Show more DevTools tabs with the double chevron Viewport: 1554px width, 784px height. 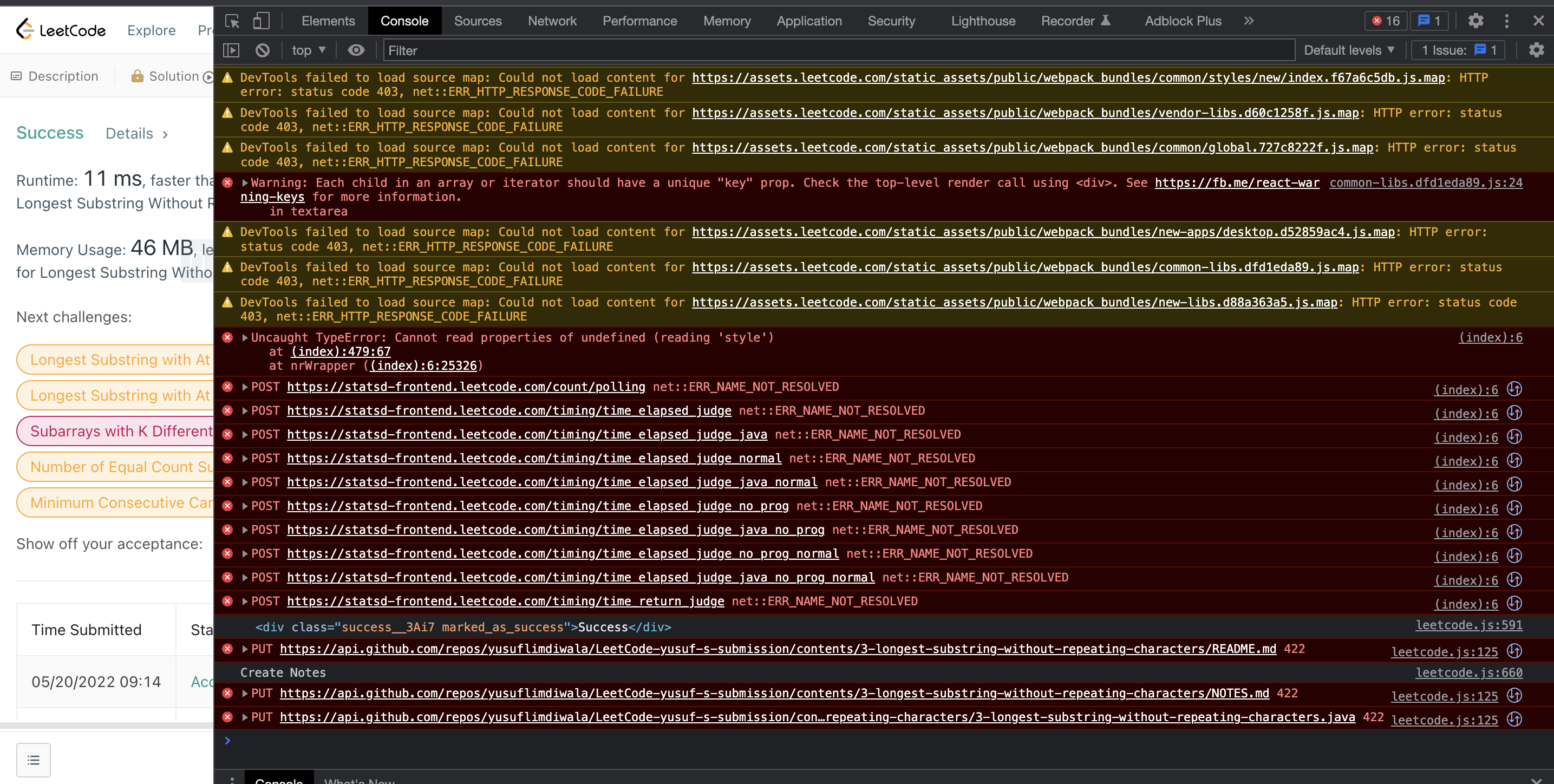[1249, 21]
